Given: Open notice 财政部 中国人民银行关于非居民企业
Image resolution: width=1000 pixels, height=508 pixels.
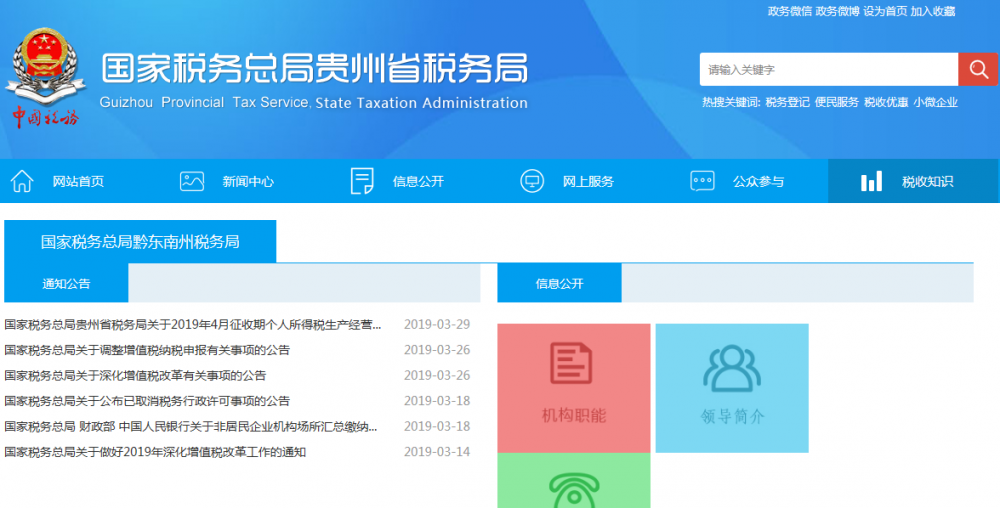Looking at the screenshot, I should click(191, 426).
